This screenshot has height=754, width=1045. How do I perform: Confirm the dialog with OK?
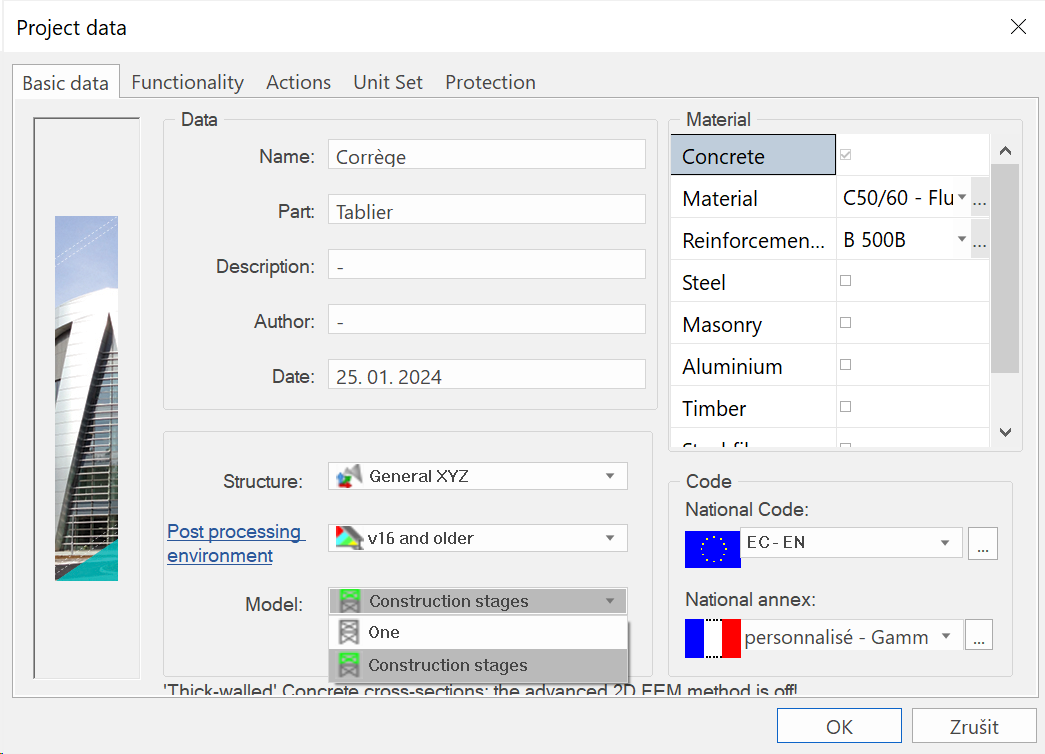click(838, 726)
